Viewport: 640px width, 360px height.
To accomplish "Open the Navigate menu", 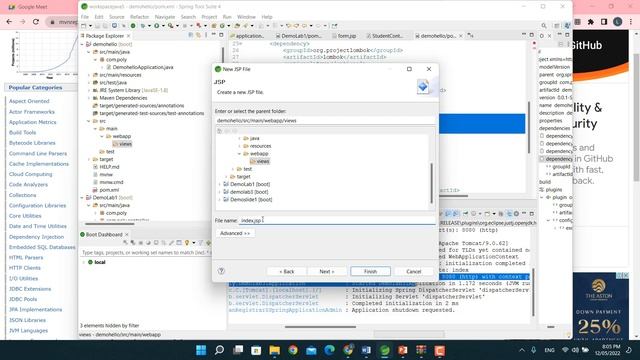I will pyautogui.click(x=165, y=17).
